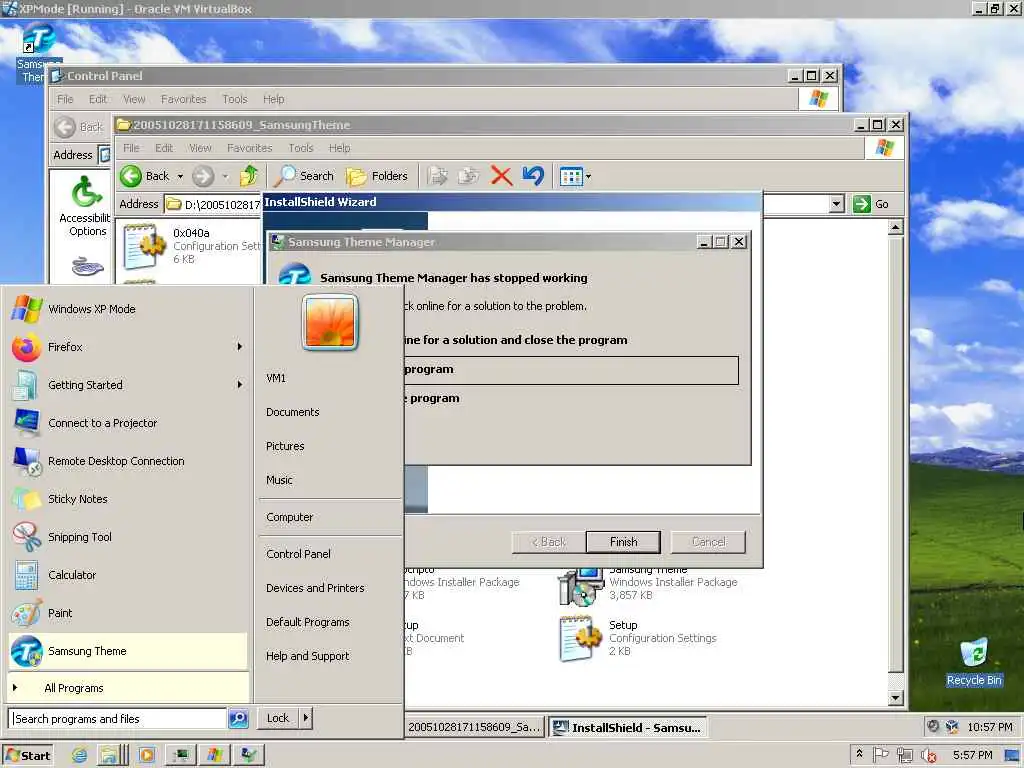
Task: Click the Search programs and files field
Action: coord(118,718)
